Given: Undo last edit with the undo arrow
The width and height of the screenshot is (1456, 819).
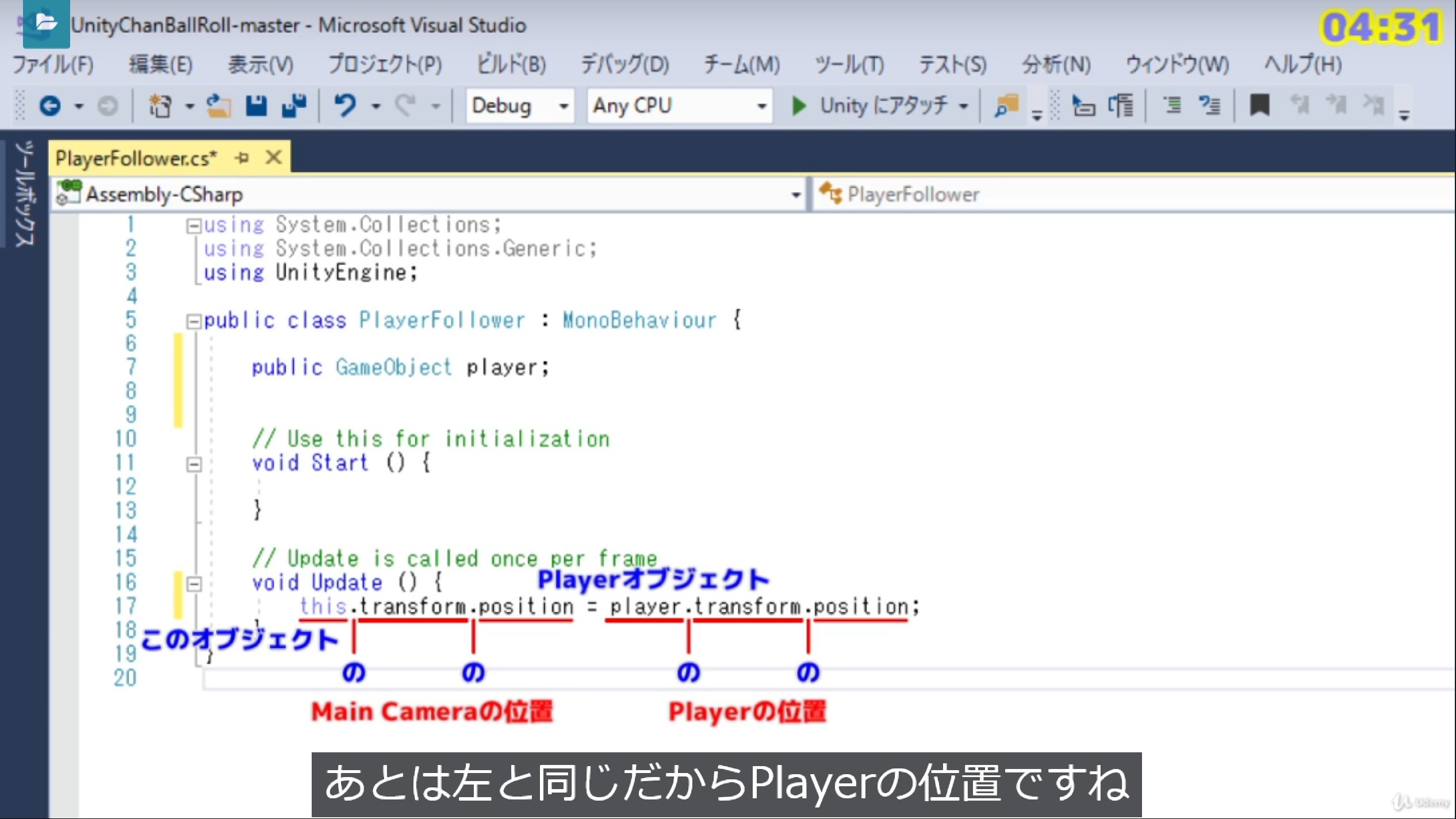Looking at the screenshot, I should [345, 106].
